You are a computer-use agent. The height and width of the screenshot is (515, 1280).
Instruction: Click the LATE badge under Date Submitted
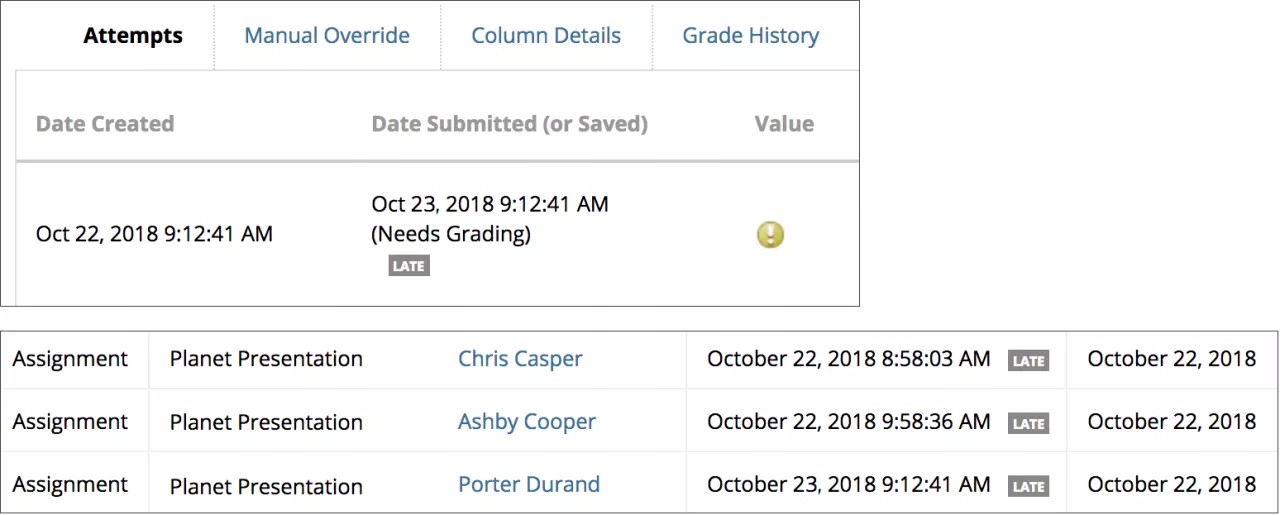click(409, 266)
